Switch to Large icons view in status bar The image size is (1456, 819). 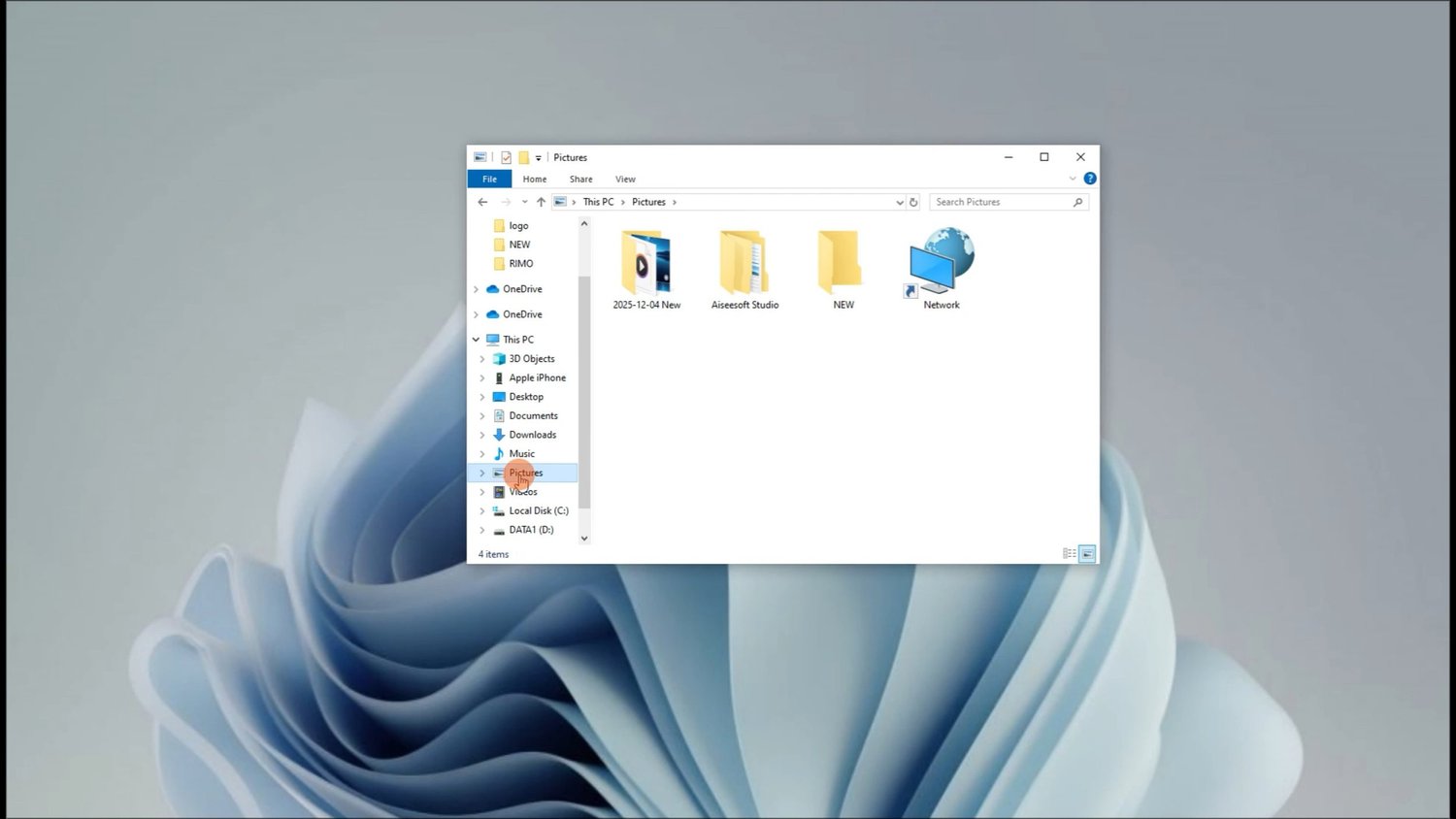[1087, 554]
